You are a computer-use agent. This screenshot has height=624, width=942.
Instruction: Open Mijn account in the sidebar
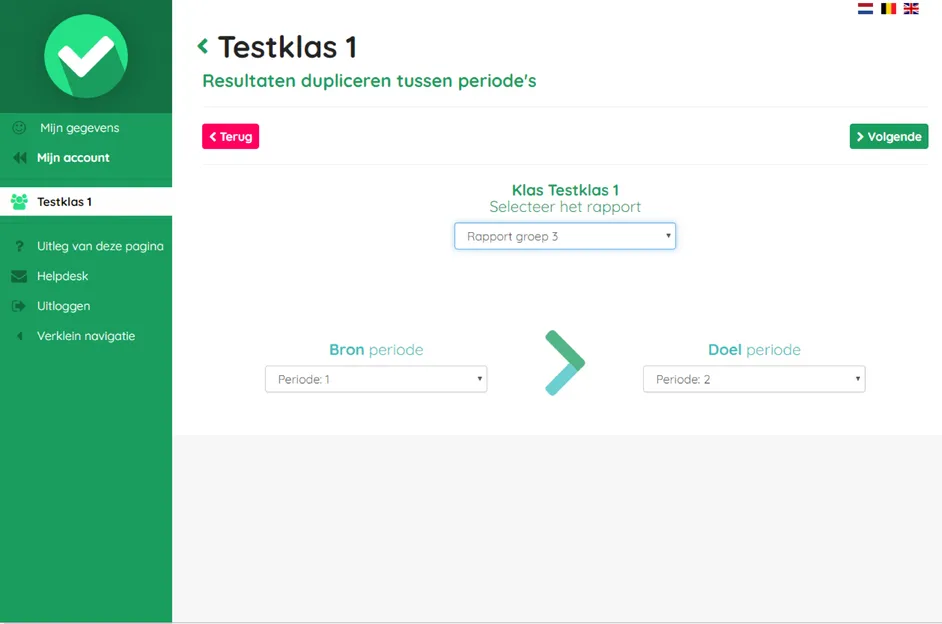tap(73, 158)
